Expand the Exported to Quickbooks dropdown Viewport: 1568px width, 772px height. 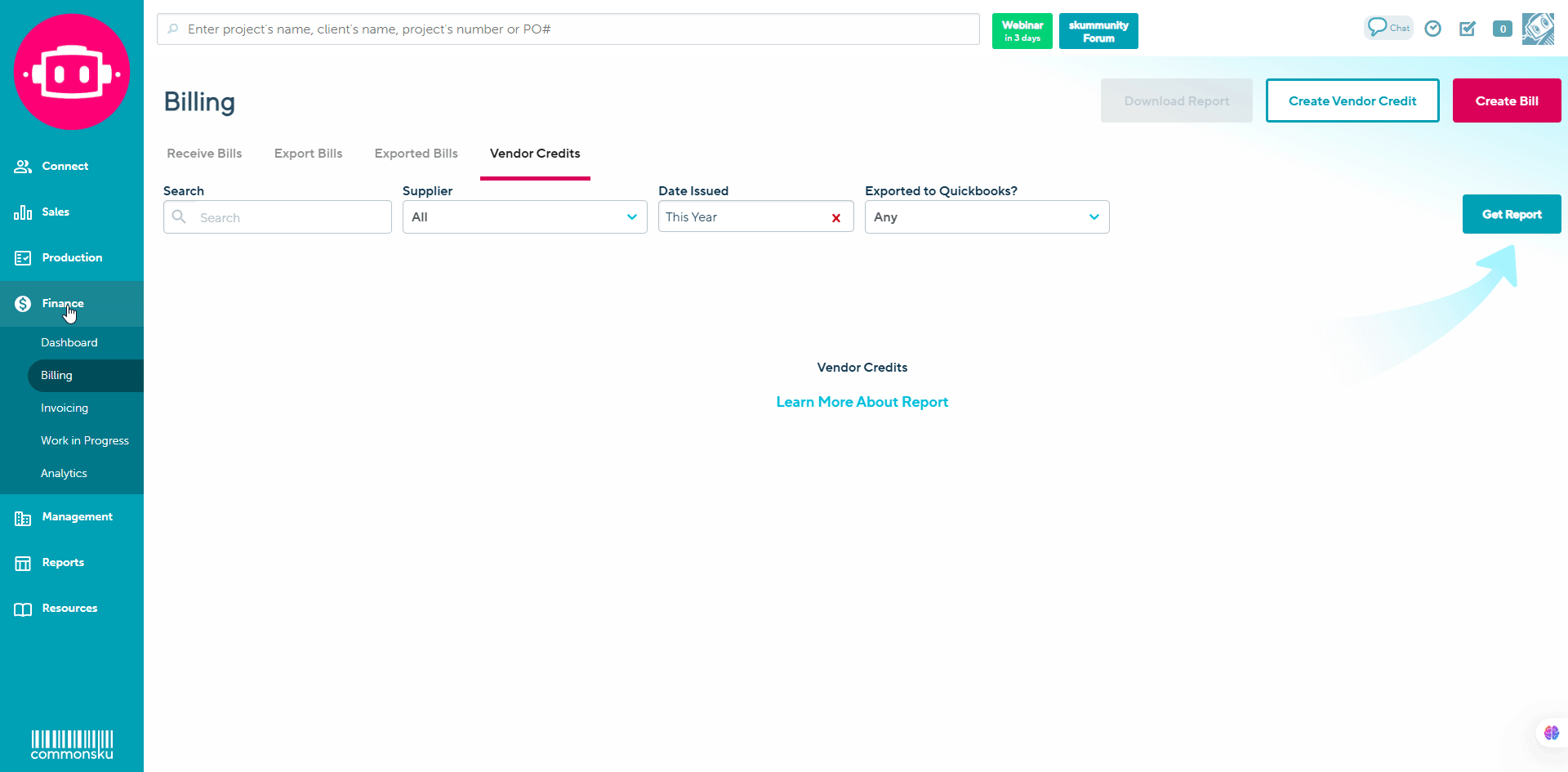tap(987, 217)
